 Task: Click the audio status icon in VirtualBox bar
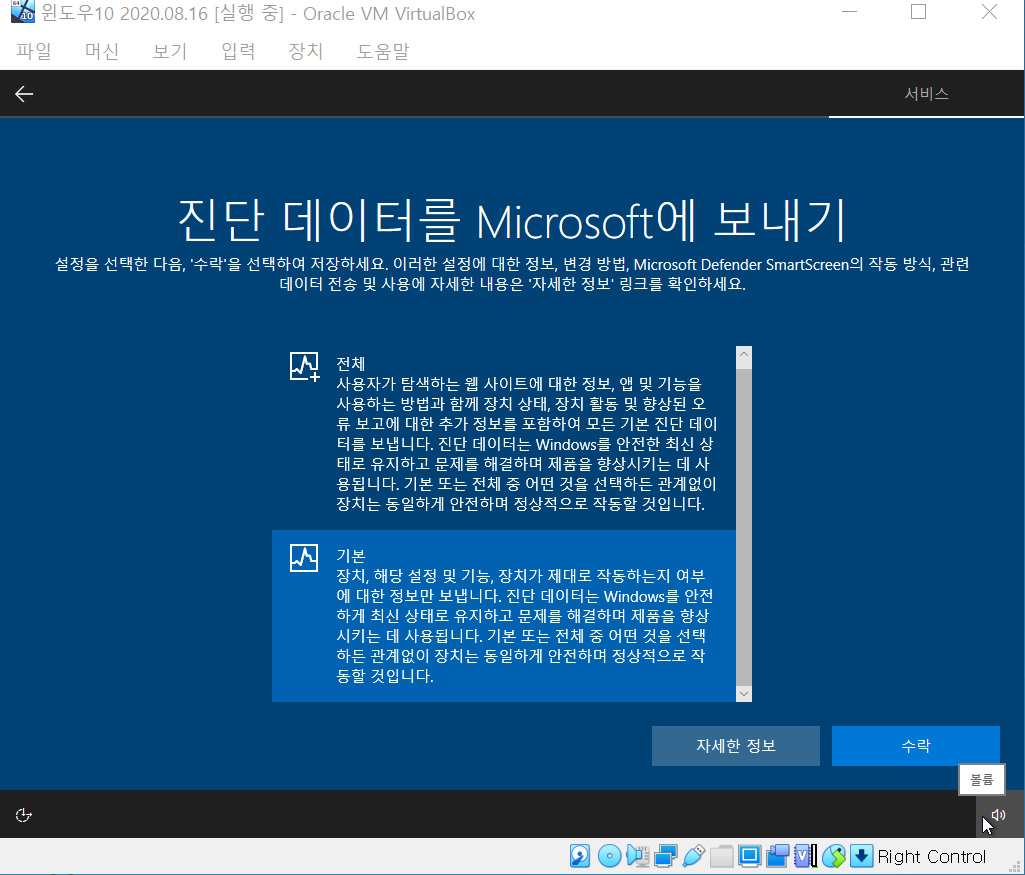tap(637, 856)
